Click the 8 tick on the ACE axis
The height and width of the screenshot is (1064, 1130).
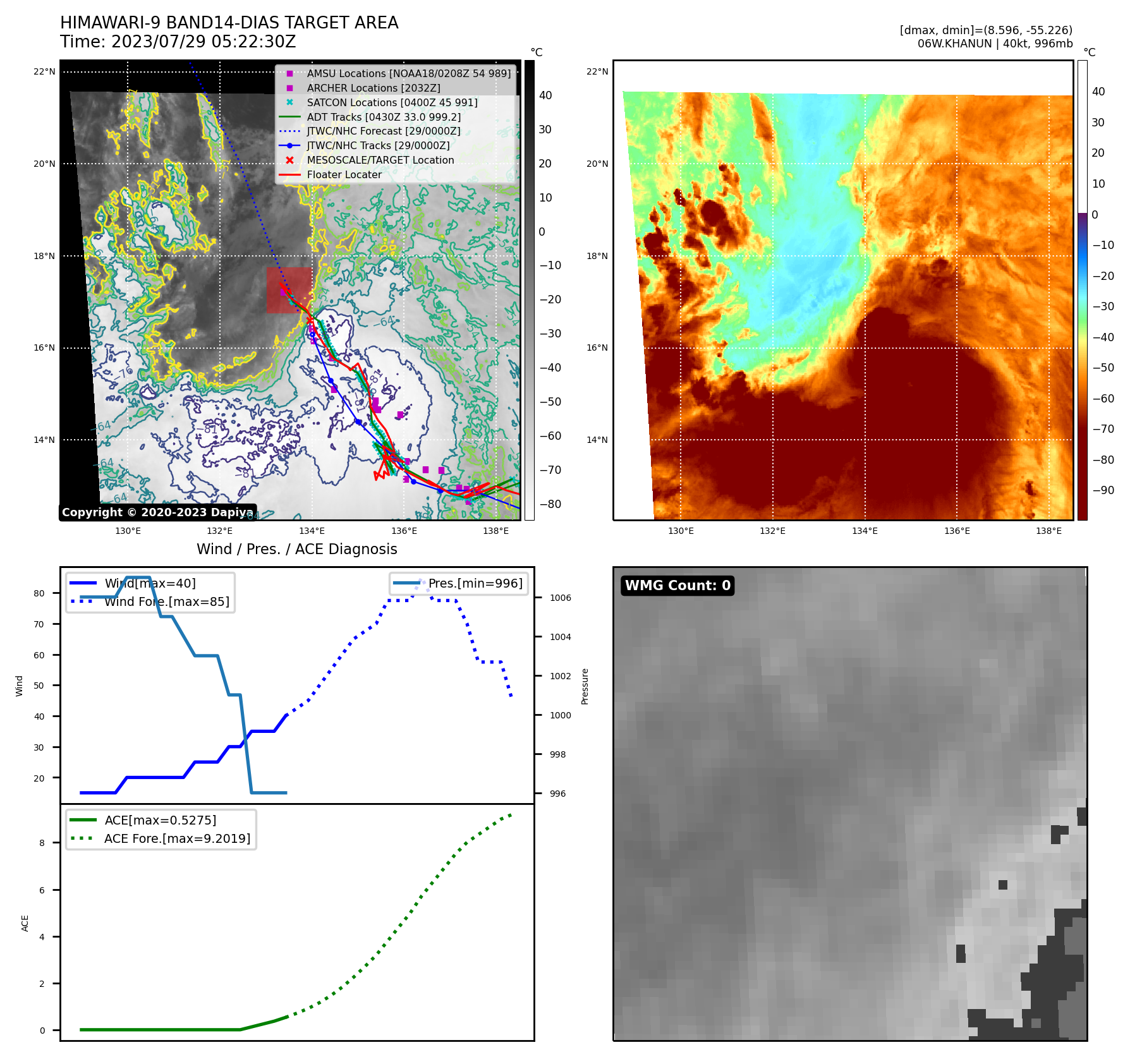pyautogui.click(x=42, y=843)
